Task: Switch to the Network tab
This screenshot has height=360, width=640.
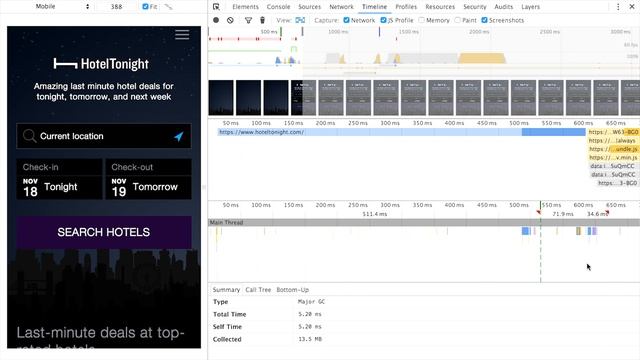Action: point(341,7)
